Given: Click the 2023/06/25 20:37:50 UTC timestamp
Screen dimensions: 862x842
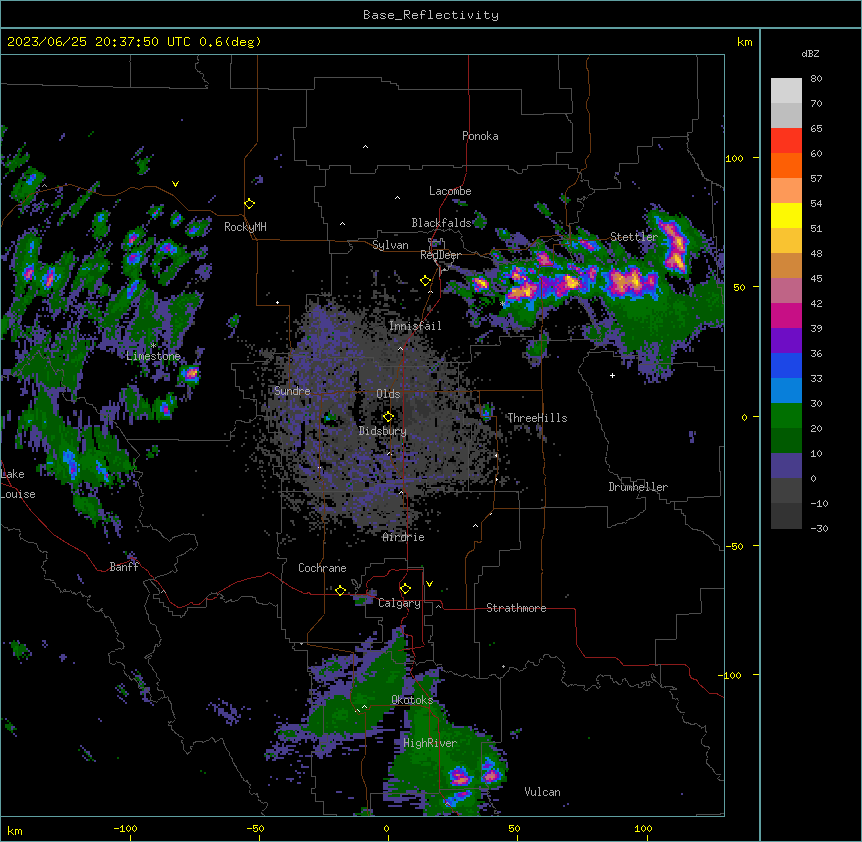Looking at the screenshot, I should [x=98, y=42].
